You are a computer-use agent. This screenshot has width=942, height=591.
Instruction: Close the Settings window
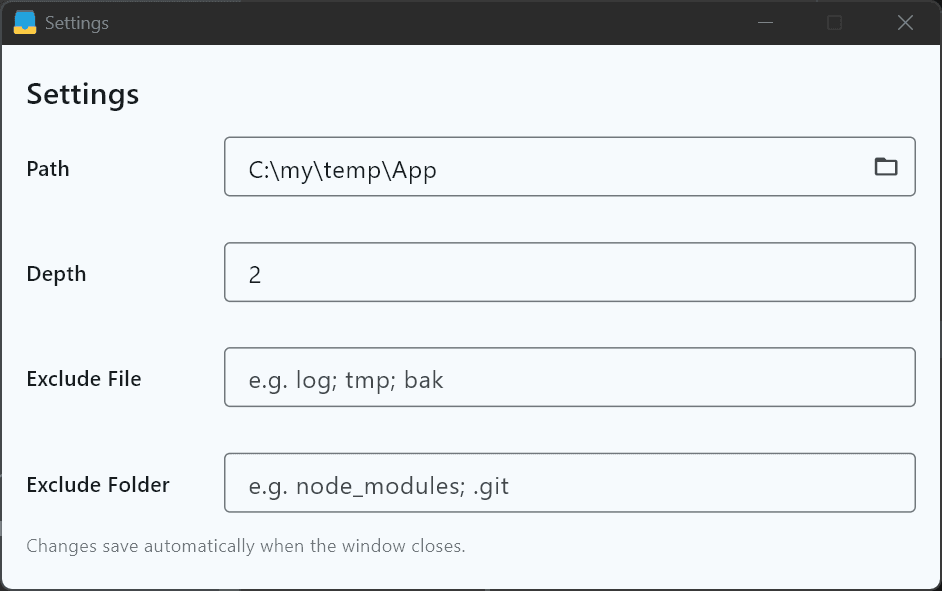[x=905, y=22]
